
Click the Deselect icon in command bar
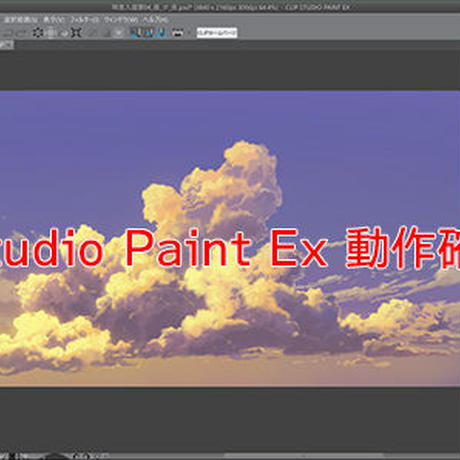[92, 33]
